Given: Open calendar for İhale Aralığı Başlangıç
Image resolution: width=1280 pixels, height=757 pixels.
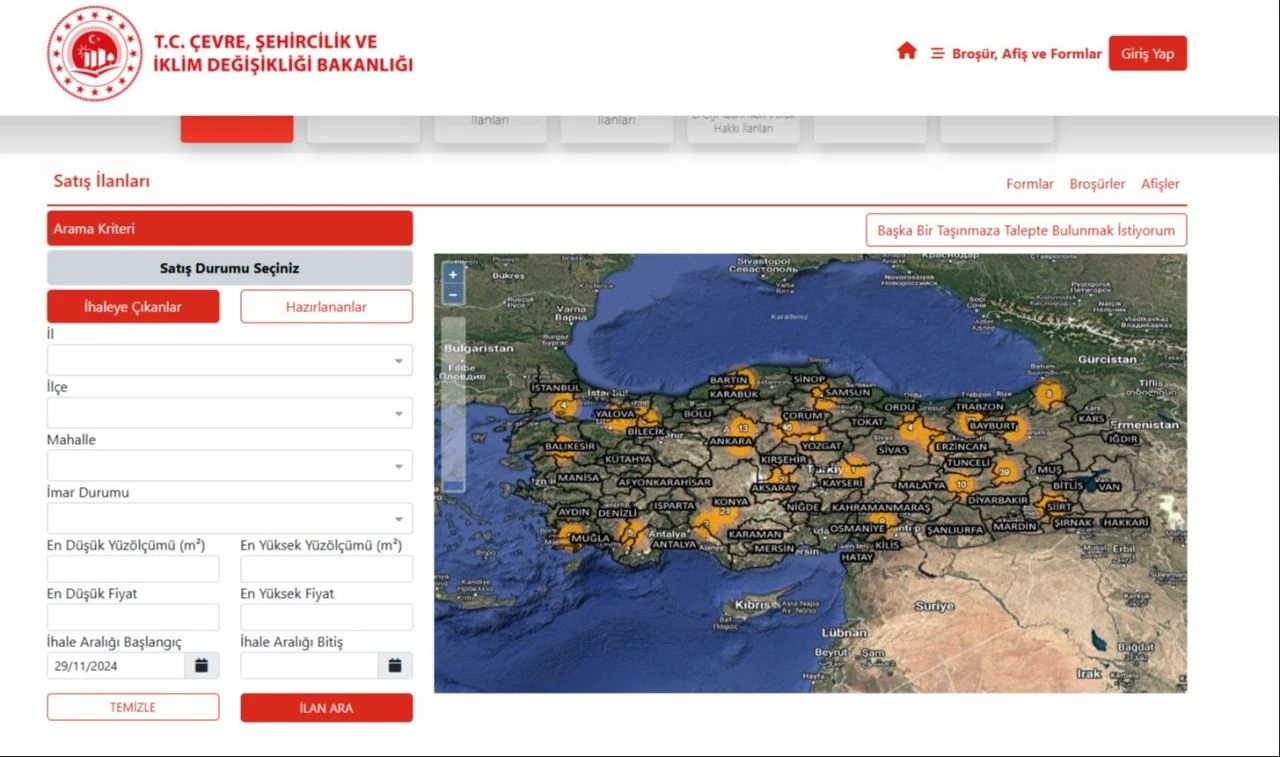Looking at the screenshot, I should pos(201,666).
